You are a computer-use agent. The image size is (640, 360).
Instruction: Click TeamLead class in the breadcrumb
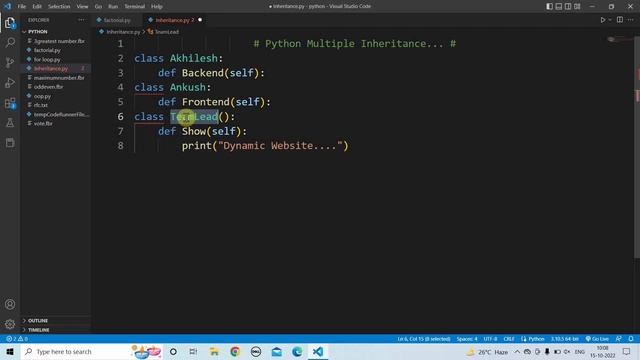[167, 32]
